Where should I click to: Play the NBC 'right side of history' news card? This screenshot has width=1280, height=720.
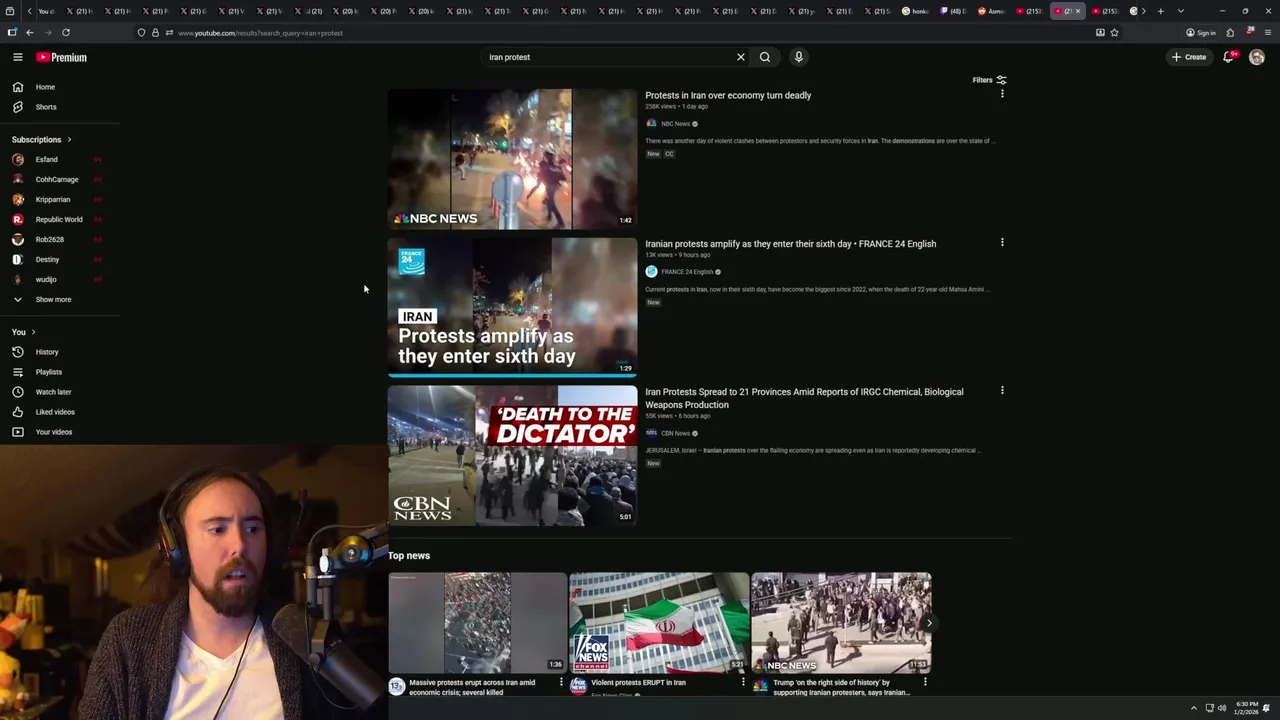click(841, 622)
